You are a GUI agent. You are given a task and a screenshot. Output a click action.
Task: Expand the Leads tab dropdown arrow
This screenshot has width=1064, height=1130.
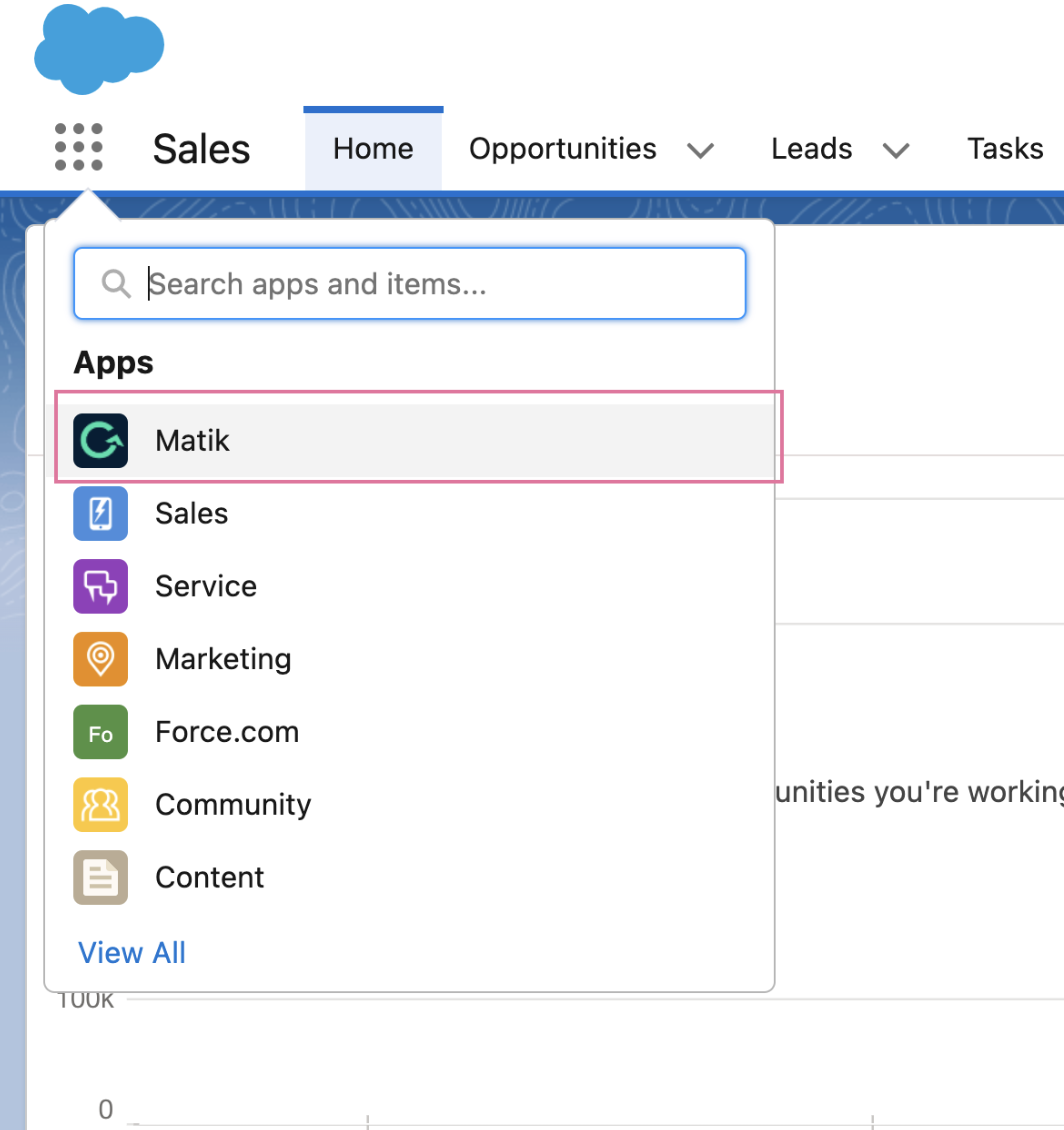click(896, 150)
